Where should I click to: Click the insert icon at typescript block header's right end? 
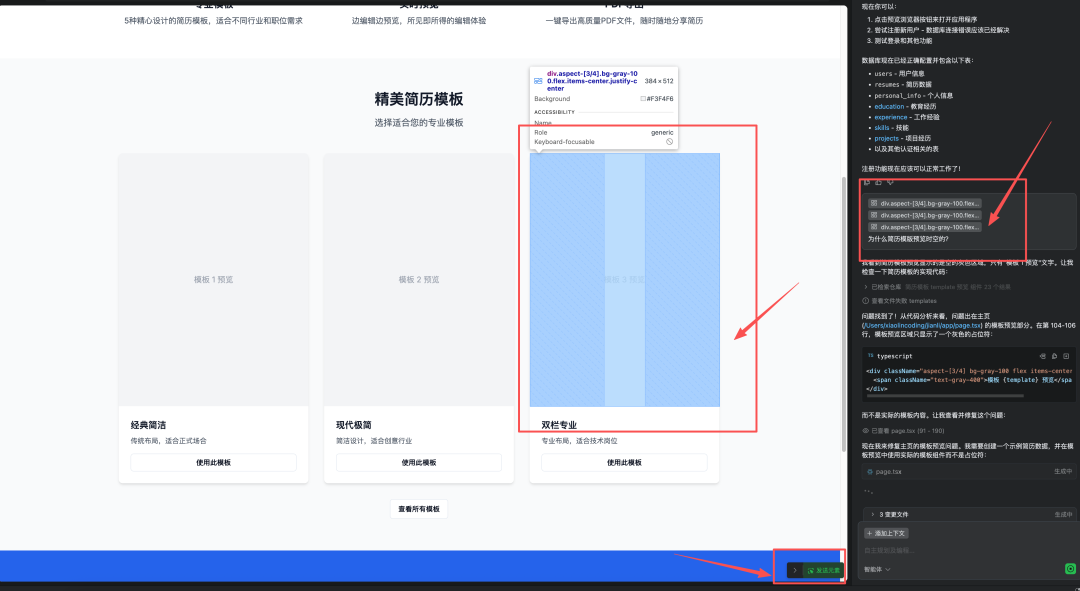pyautogui.click(x=1066, y=356)
